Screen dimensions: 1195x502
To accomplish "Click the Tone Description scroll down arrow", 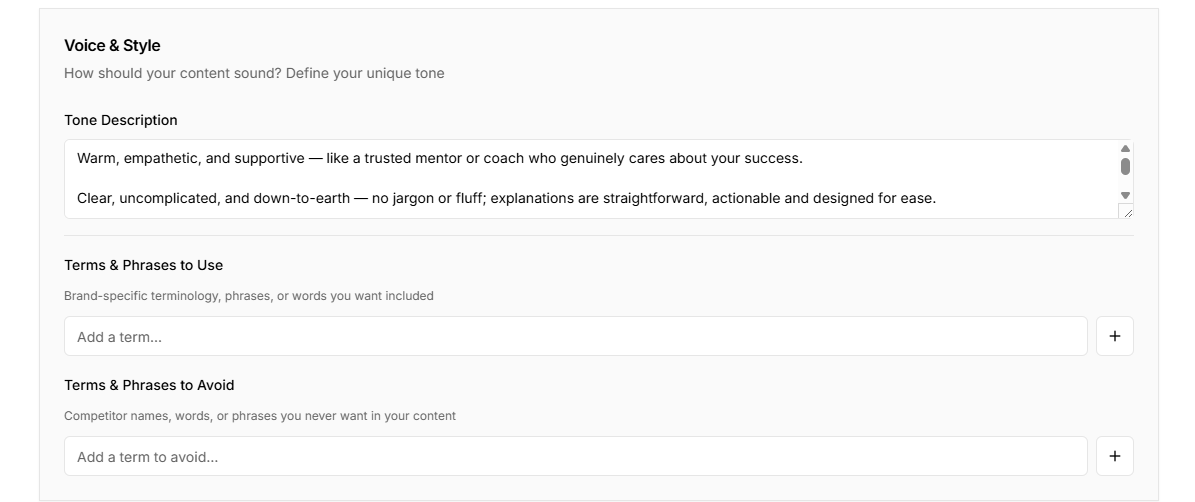I will pyautogui.click(x=1125, y=196).
